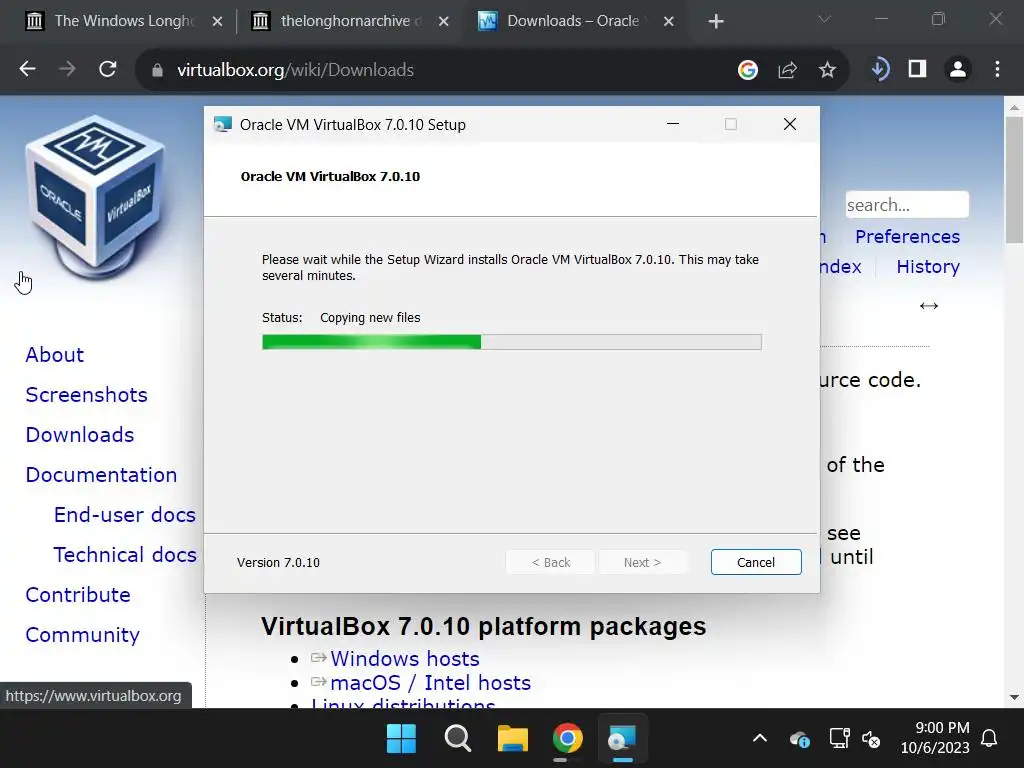
Task: Reload the VirtualBox downloads page
Action: (x=108, y=69)
